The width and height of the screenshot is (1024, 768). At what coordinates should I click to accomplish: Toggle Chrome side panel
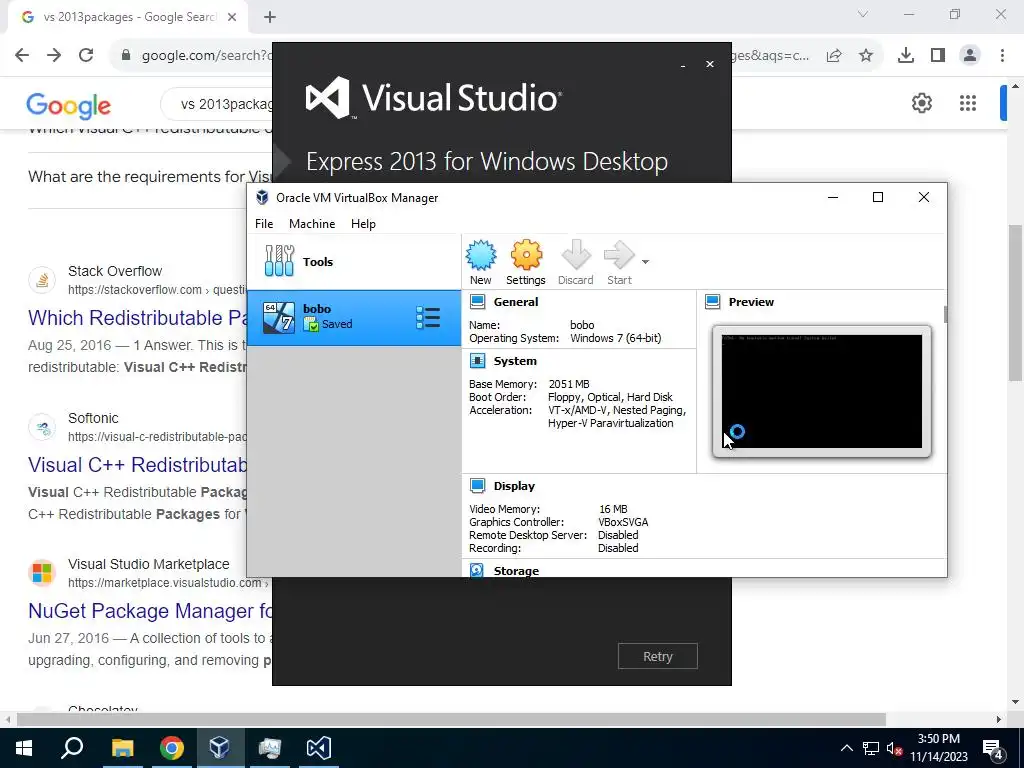tap(938, 56)
